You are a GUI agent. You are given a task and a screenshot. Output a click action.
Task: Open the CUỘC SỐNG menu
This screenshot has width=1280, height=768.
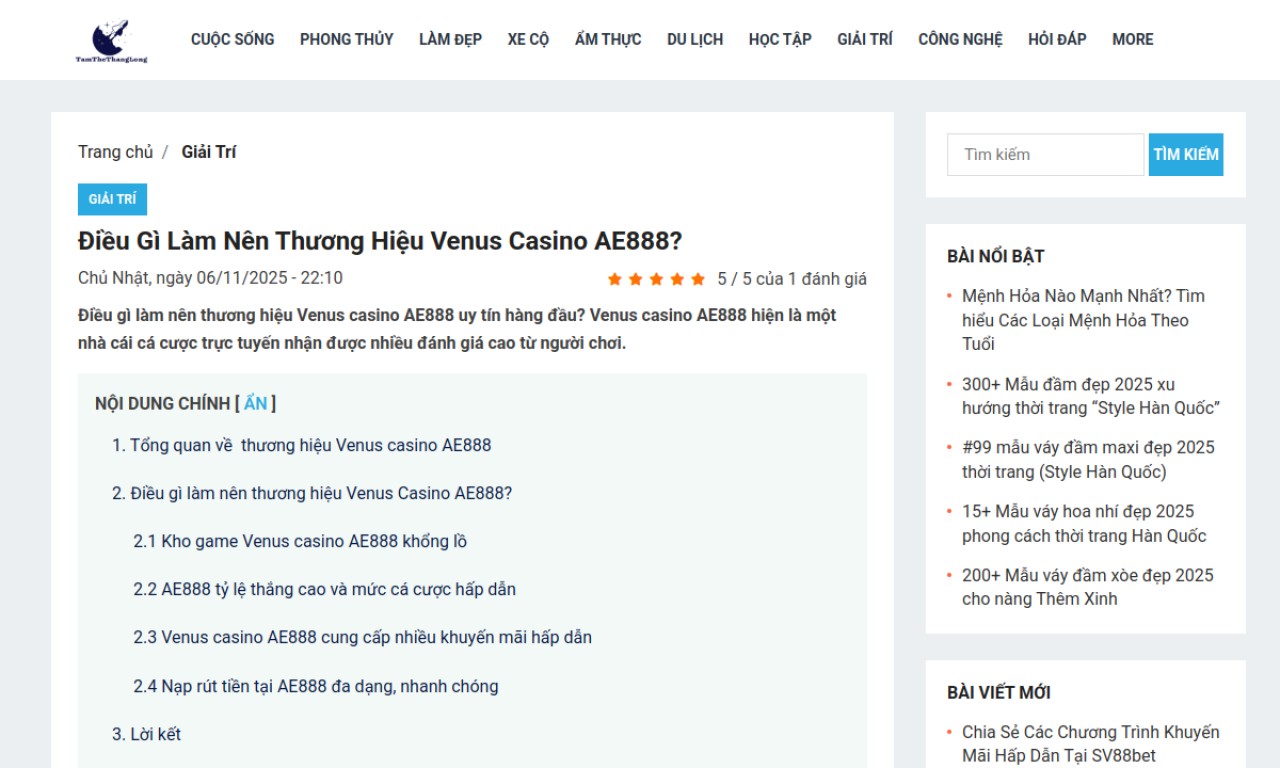[x=232, y=40]
